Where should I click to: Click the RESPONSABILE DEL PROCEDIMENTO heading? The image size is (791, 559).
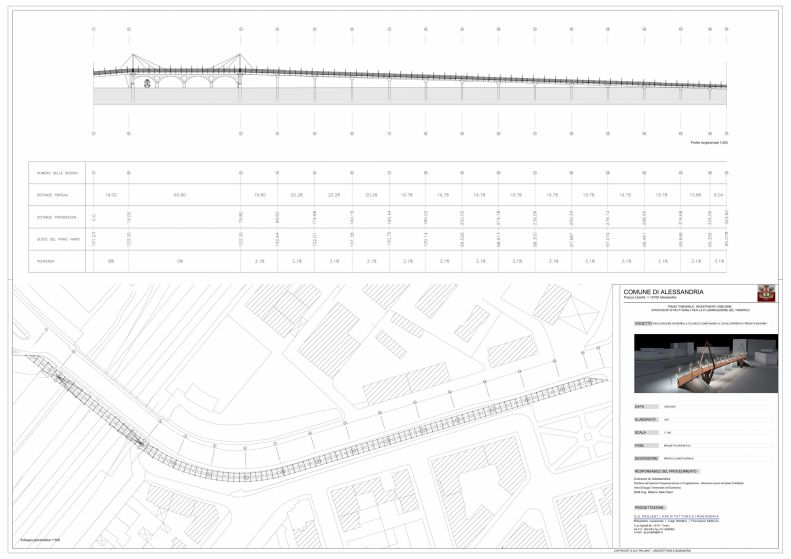tap(666, 471)
